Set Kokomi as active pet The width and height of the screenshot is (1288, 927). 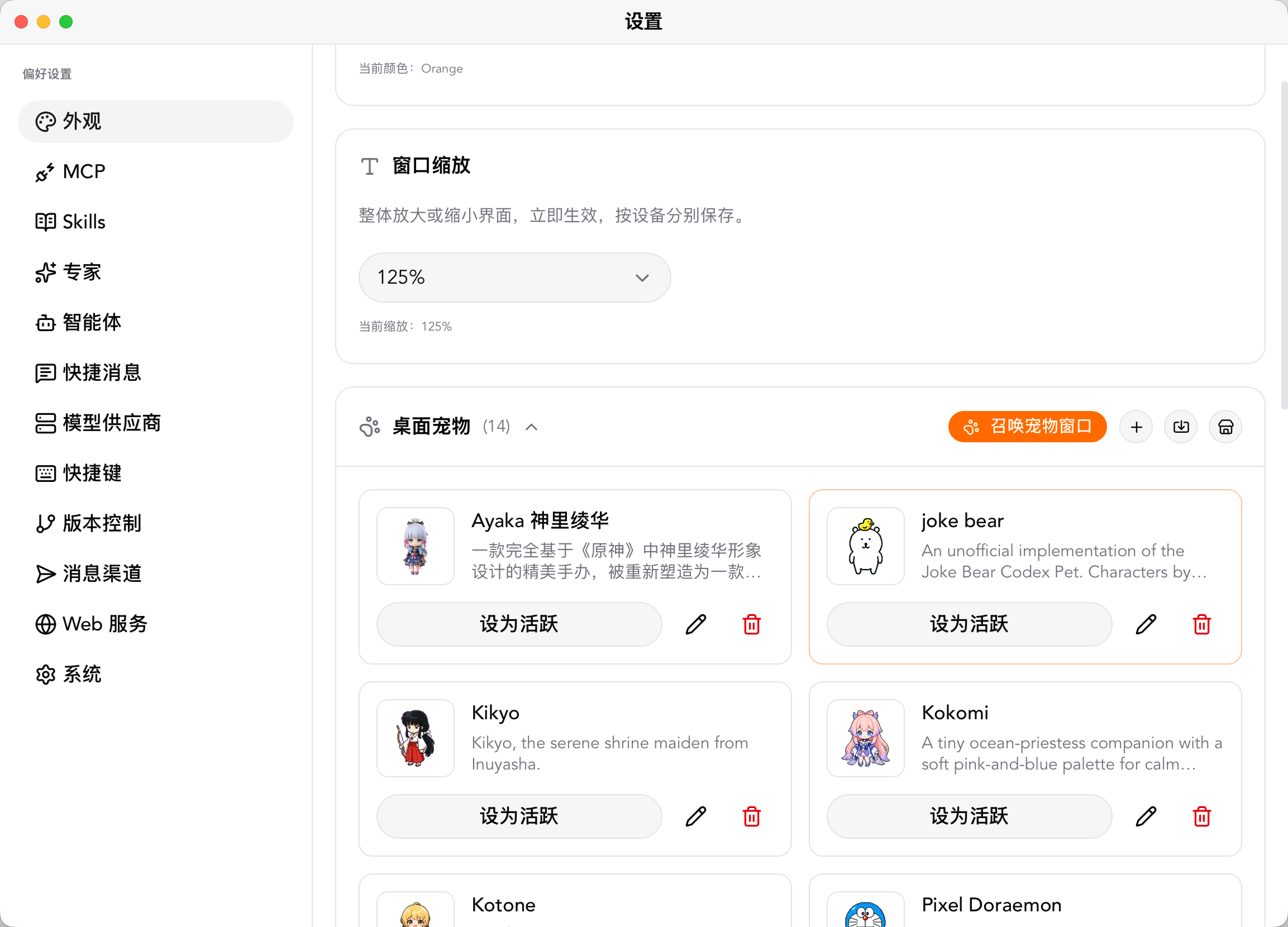970,816
